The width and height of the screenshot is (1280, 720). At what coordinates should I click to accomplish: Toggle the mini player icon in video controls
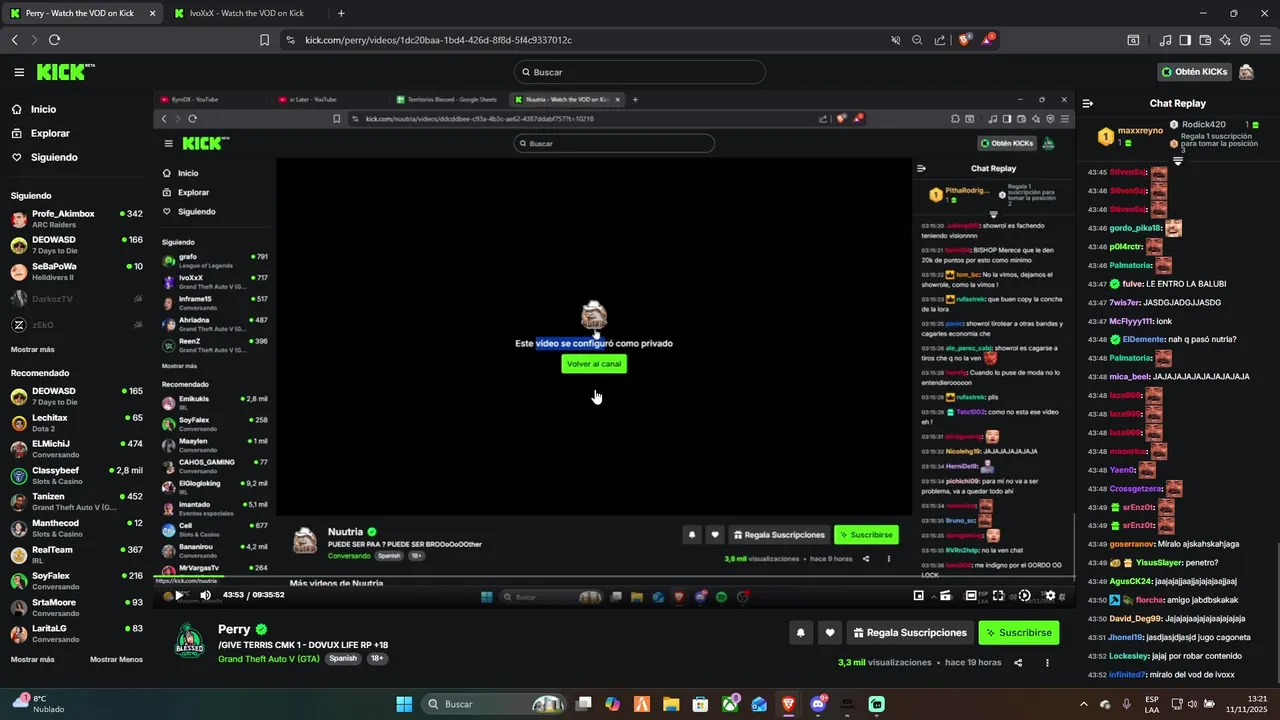click(918, 595)
